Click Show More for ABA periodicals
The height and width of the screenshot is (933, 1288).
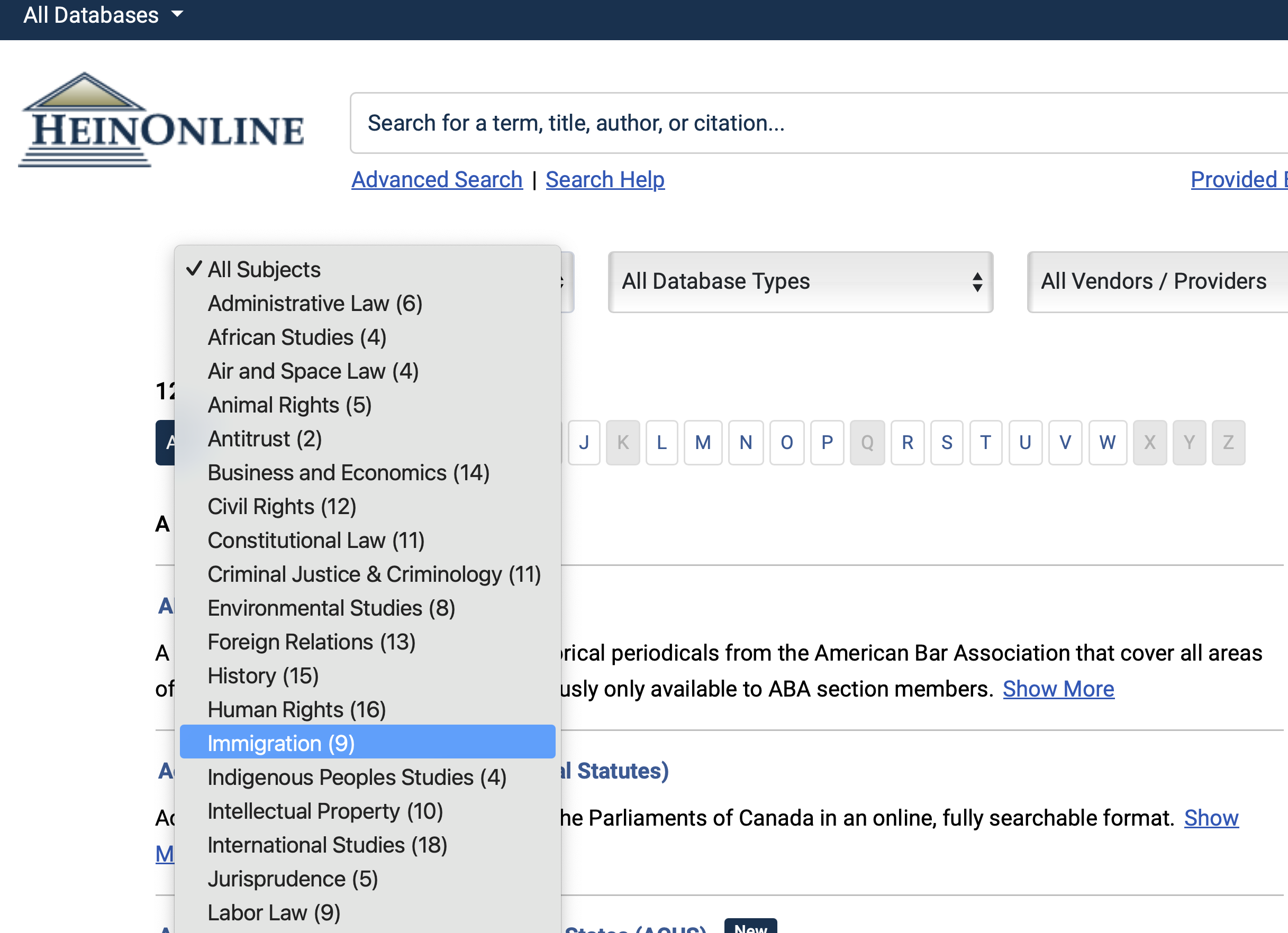(x=1058, y=689)
